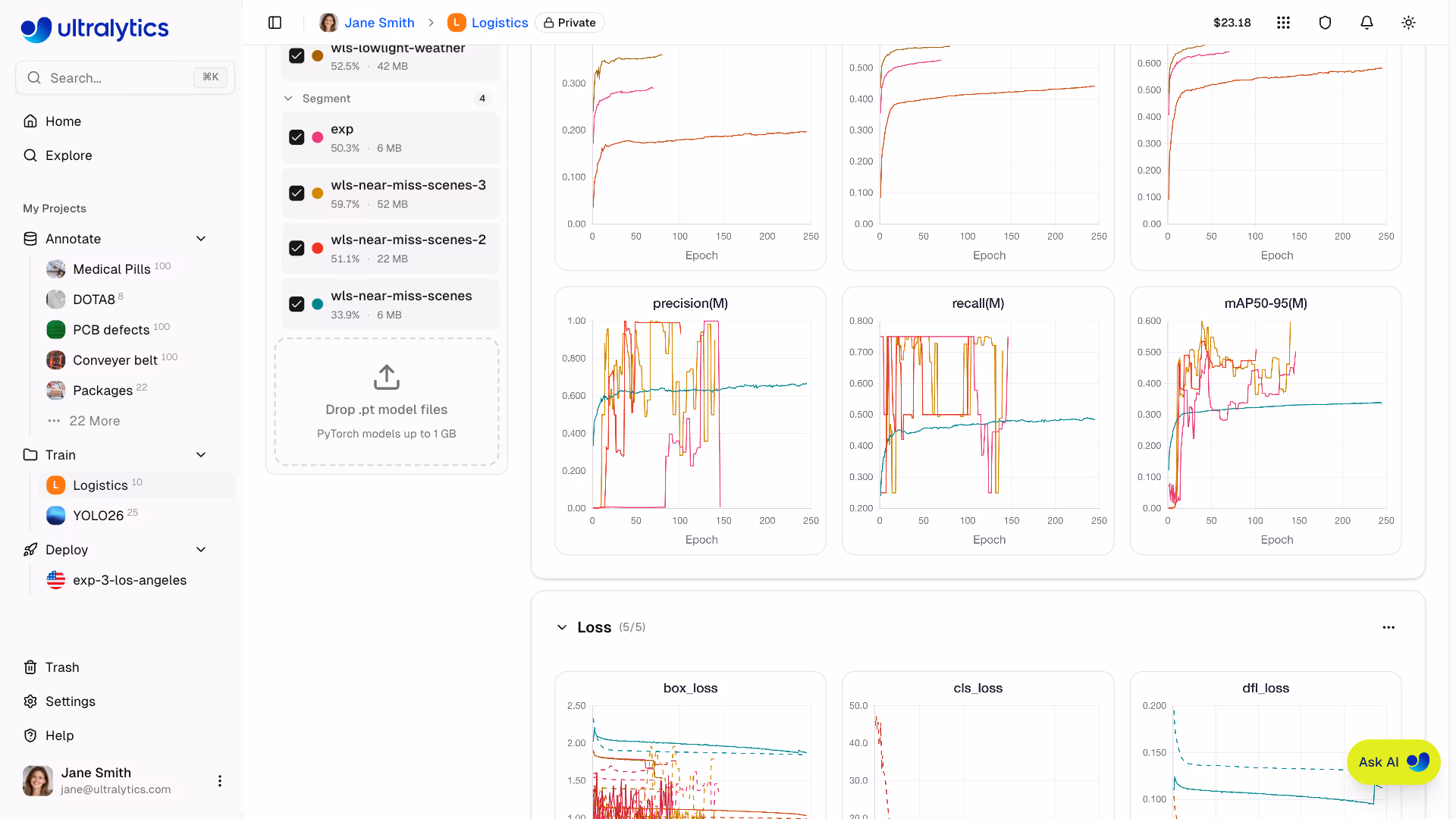Uncheck the exp model checkbox
Image resolution: width=1456 pixels, height=819 pixels.
pos(297,137)
